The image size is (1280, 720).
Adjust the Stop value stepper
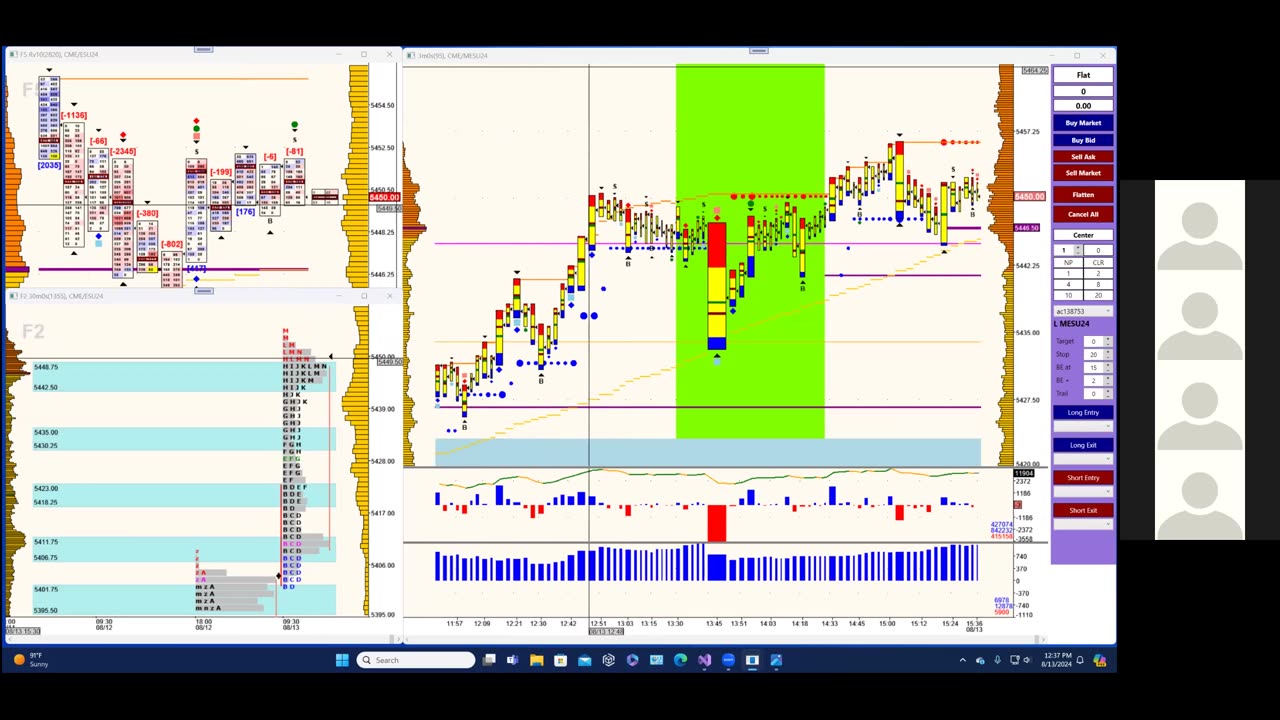[x=1108, y=354]
